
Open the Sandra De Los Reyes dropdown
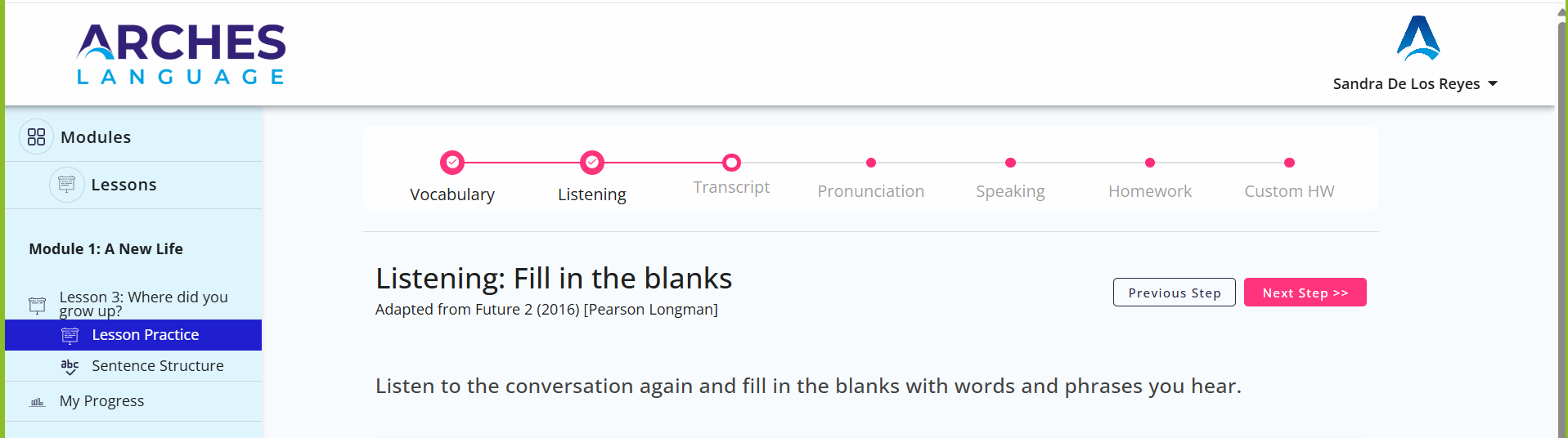1415,84
